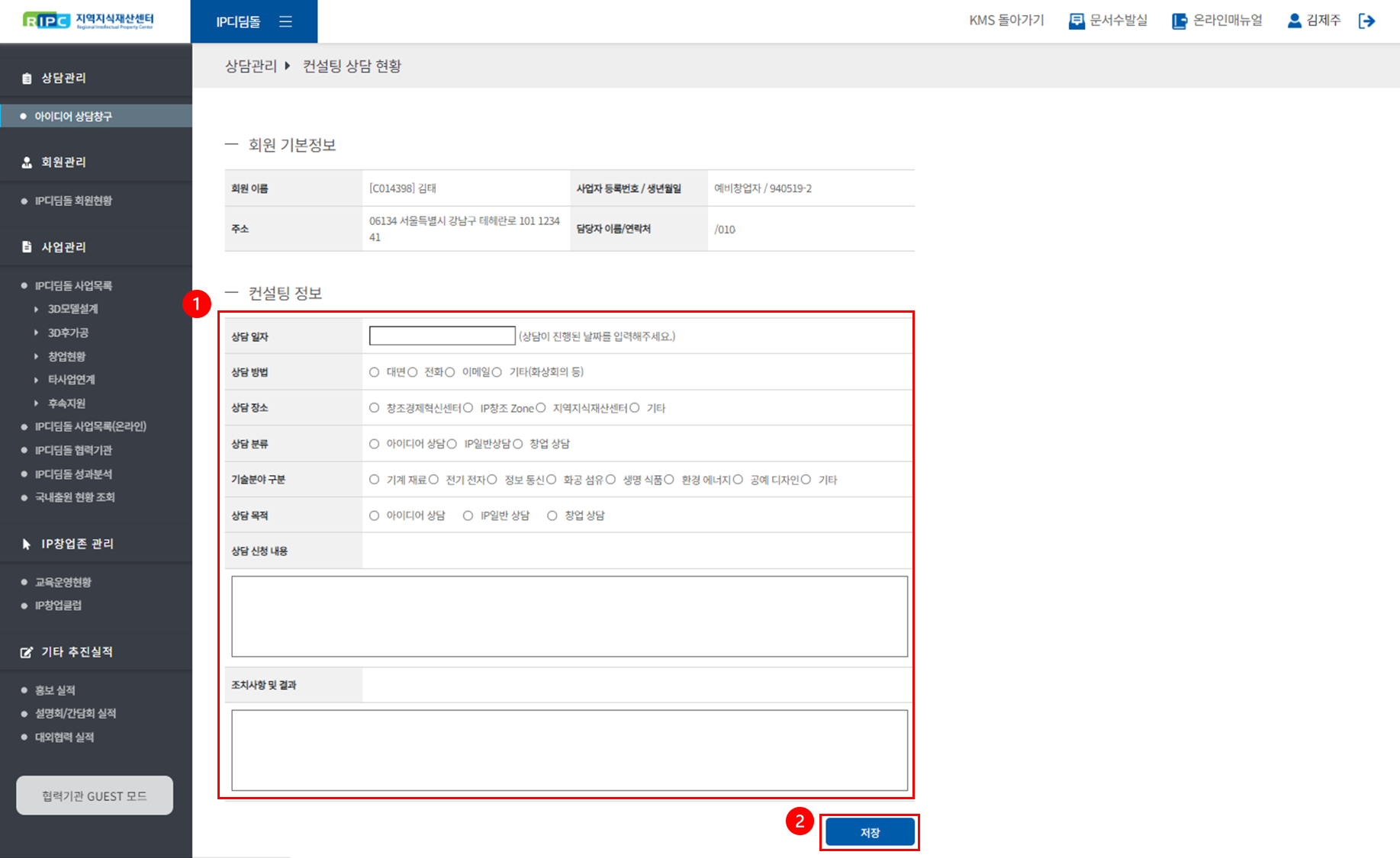The width and height of the screenshot is (1400, 858).
Task: Click the 상담 신청 내용 text area
Action: click(569, 616)
